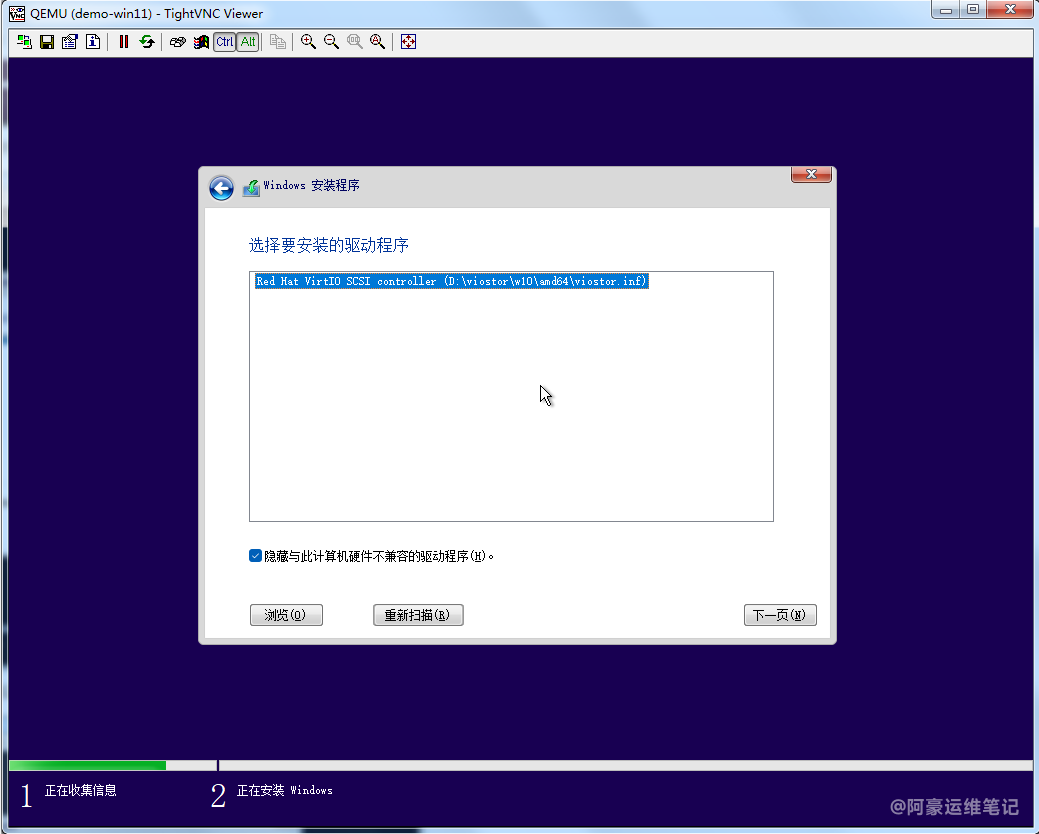Select the Red Hat VirtIO SCSI controller driver
The height and width of the screenshot is (834, 1039).
pyautogui.click(x=452, y=282)
